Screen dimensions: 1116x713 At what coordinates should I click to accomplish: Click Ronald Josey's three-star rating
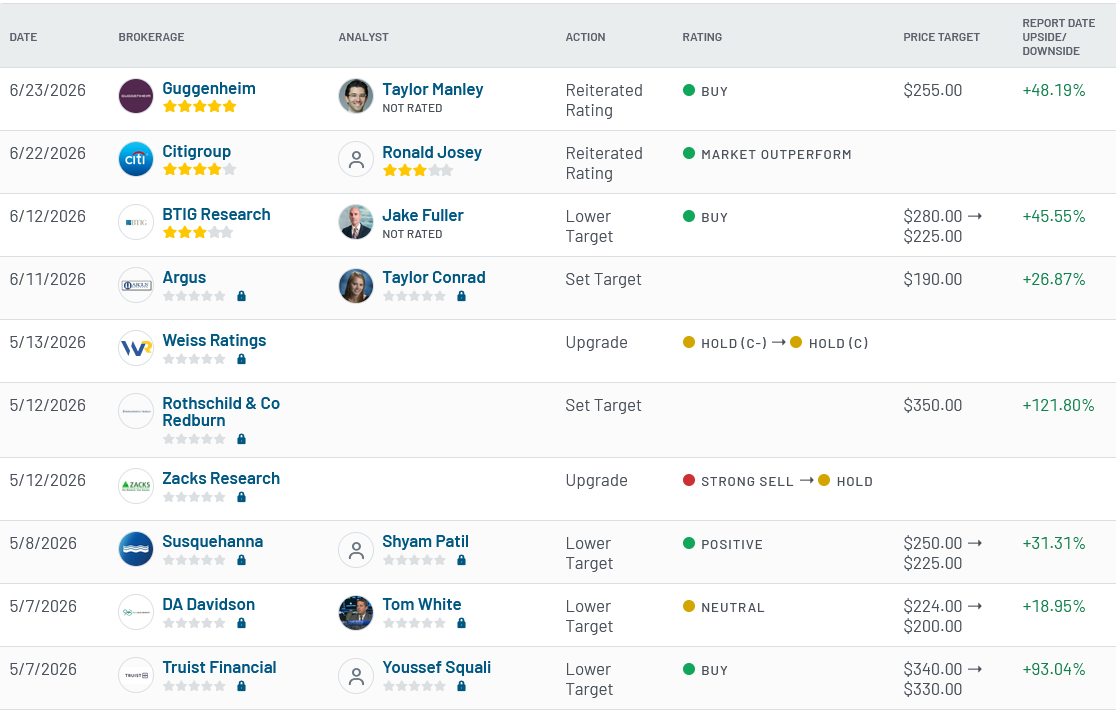[x=418, y=170]
